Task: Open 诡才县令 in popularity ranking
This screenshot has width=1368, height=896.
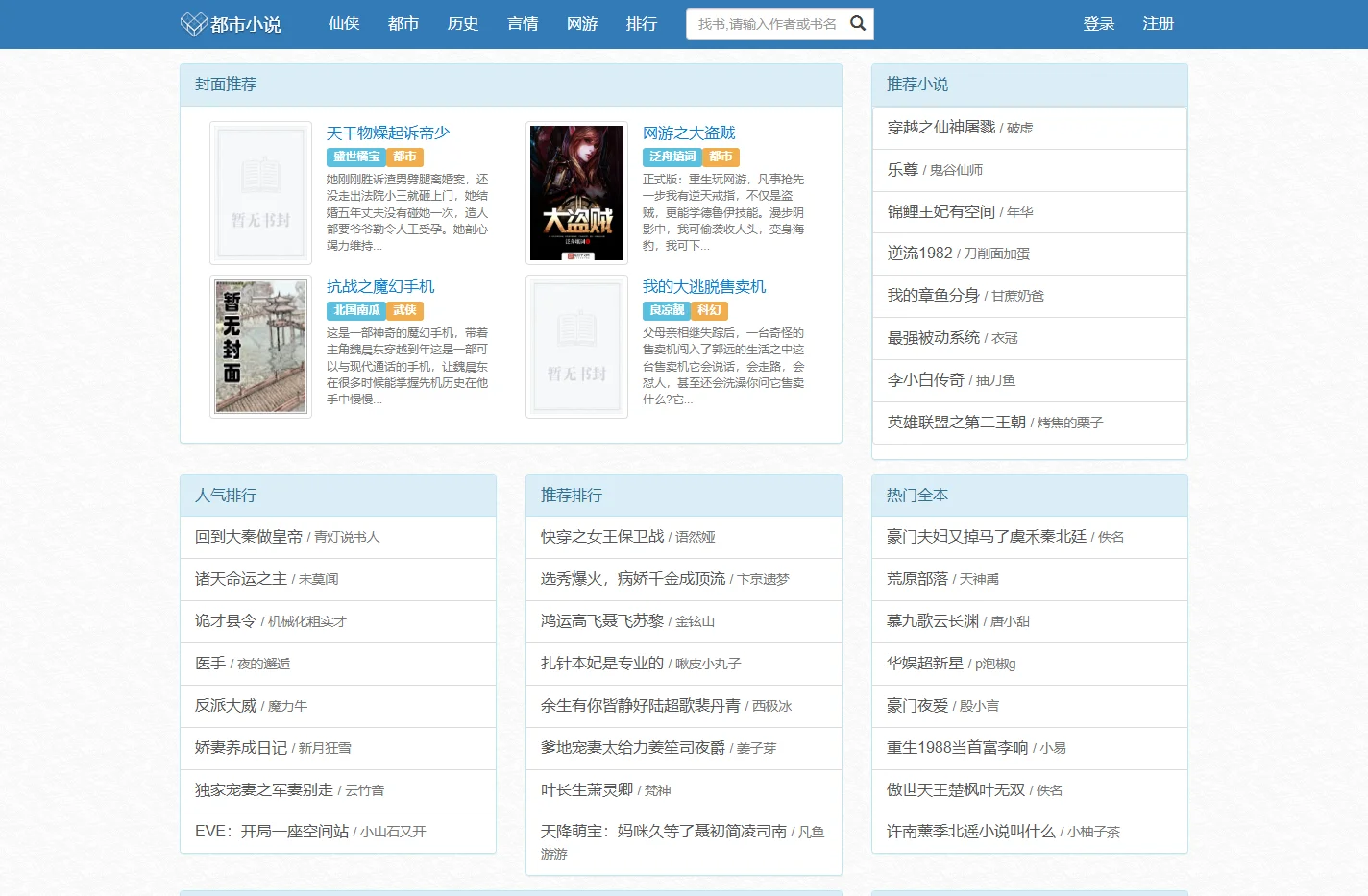Action: click(226, 621)
